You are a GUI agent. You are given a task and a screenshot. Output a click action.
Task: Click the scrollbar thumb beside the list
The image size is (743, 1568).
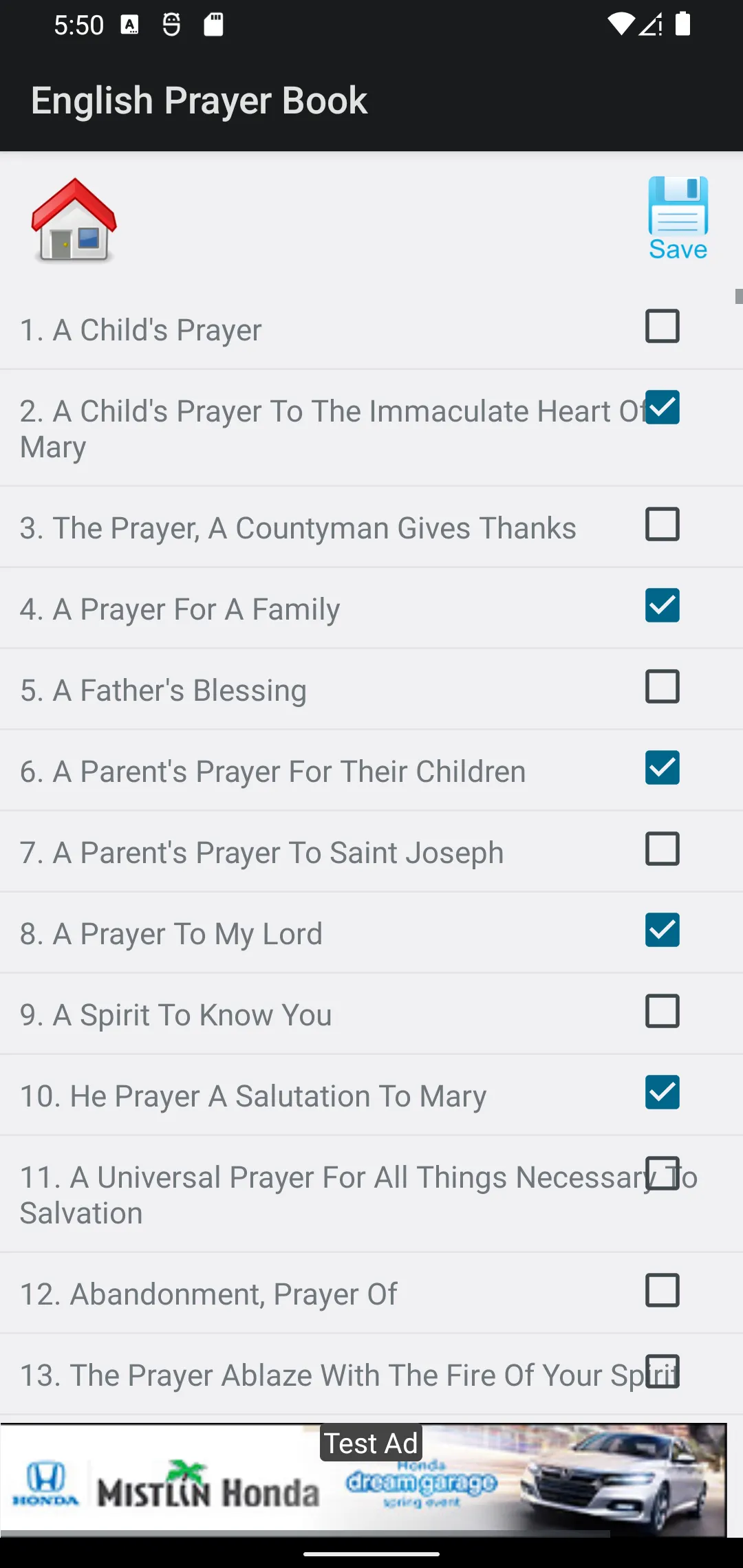tap(739, 296)
